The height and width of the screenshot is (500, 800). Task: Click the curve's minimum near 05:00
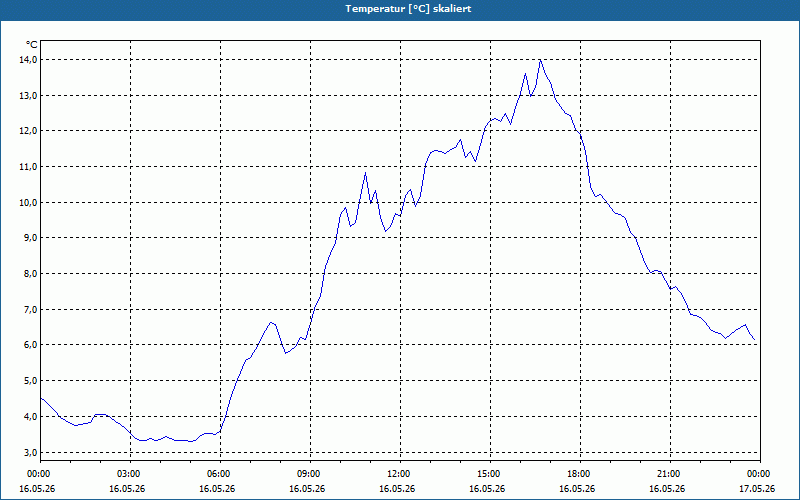[x=191, y=441]
